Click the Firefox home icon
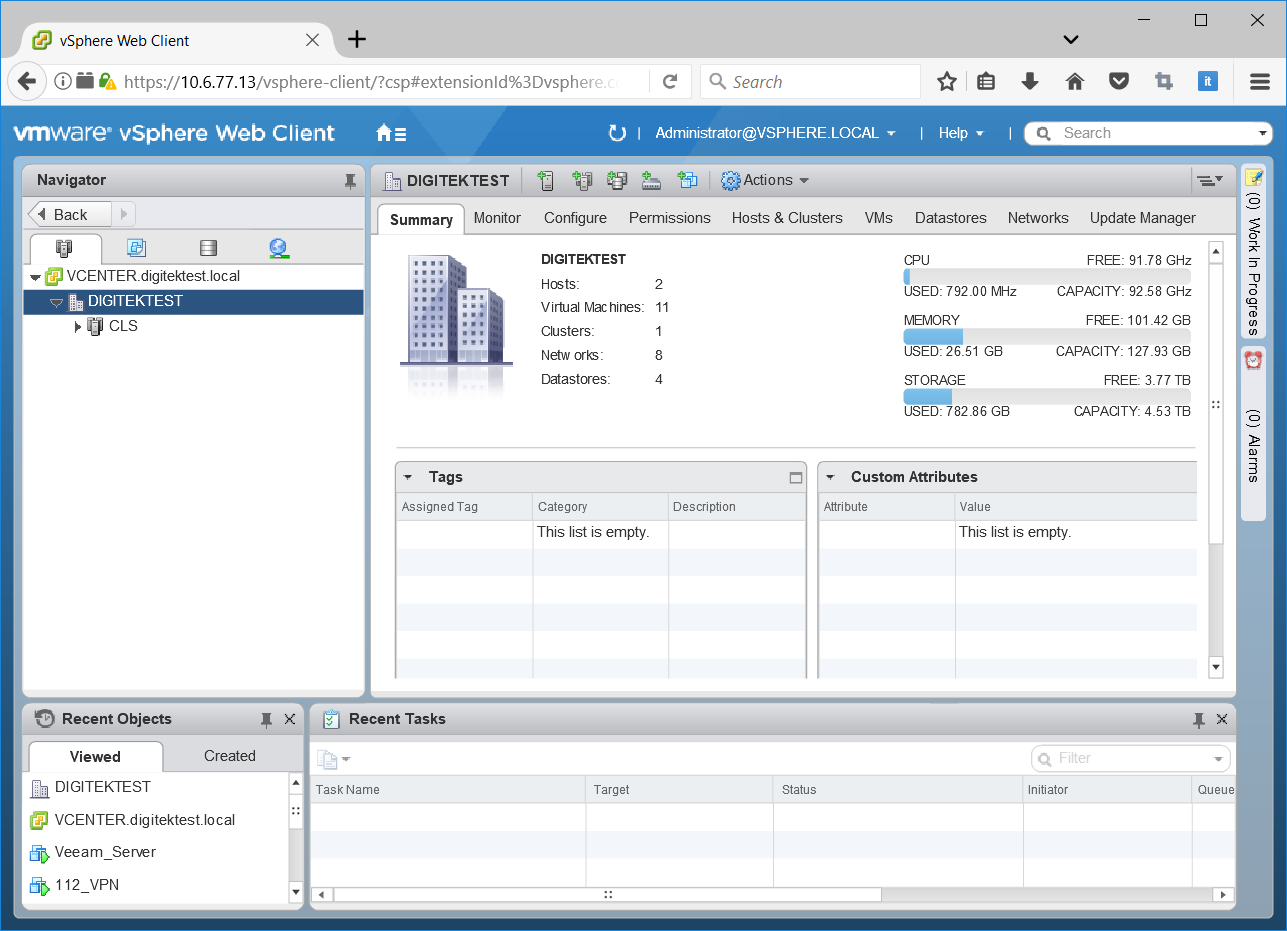1287x931 pixels. tap(1075, 82)
